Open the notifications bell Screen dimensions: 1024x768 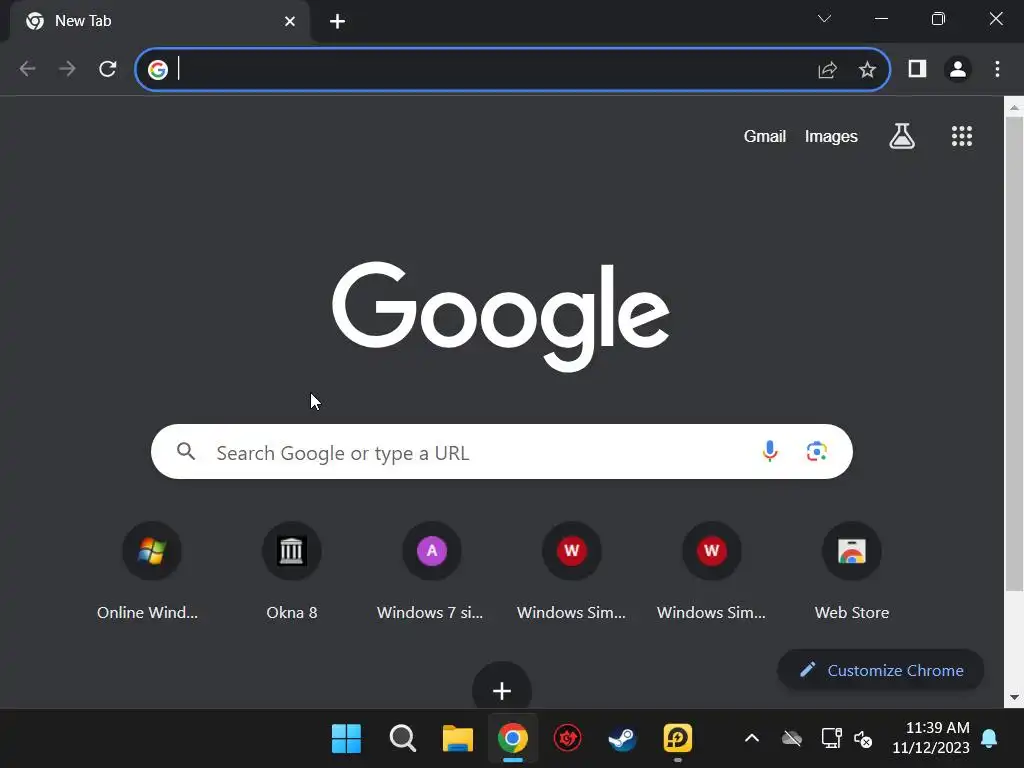989,739
